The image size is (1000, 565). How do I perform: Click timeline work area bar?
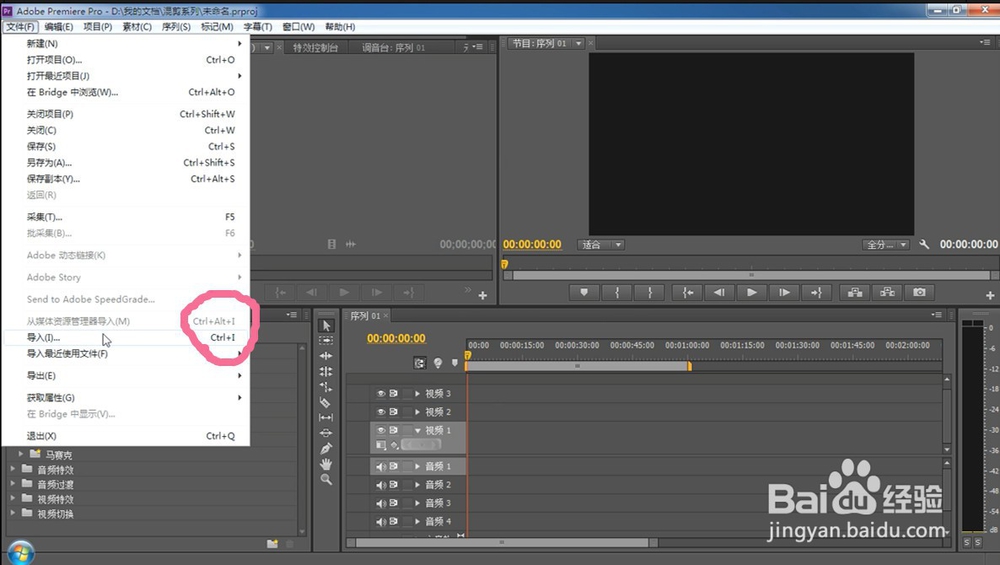pos(578,366)
